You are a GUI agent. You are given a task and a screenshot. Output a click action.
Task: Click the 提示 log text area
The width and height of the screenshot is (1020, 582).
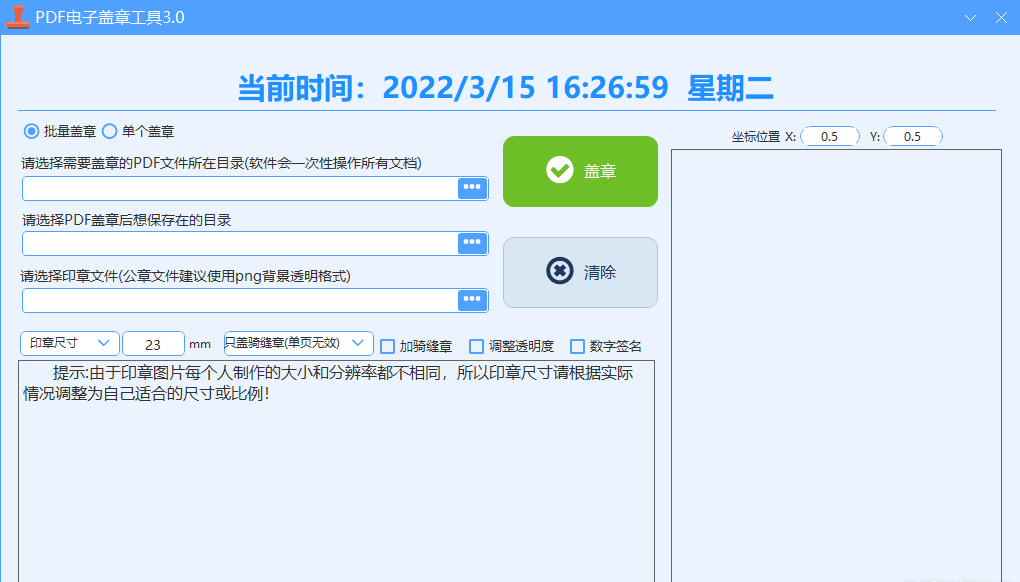pos(336,471)
